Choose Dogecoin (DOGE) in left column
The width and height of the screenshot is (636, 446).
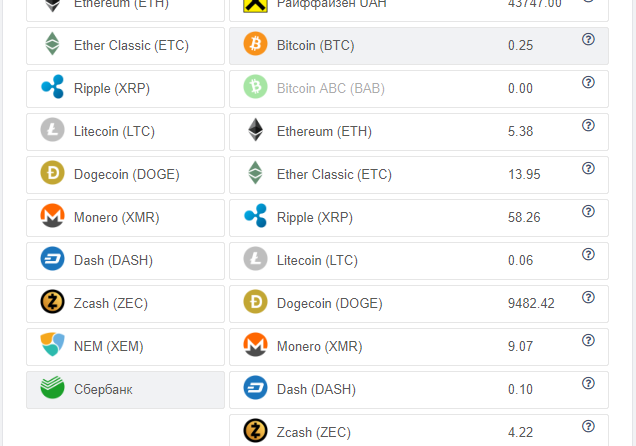click(x=126, y=174)
